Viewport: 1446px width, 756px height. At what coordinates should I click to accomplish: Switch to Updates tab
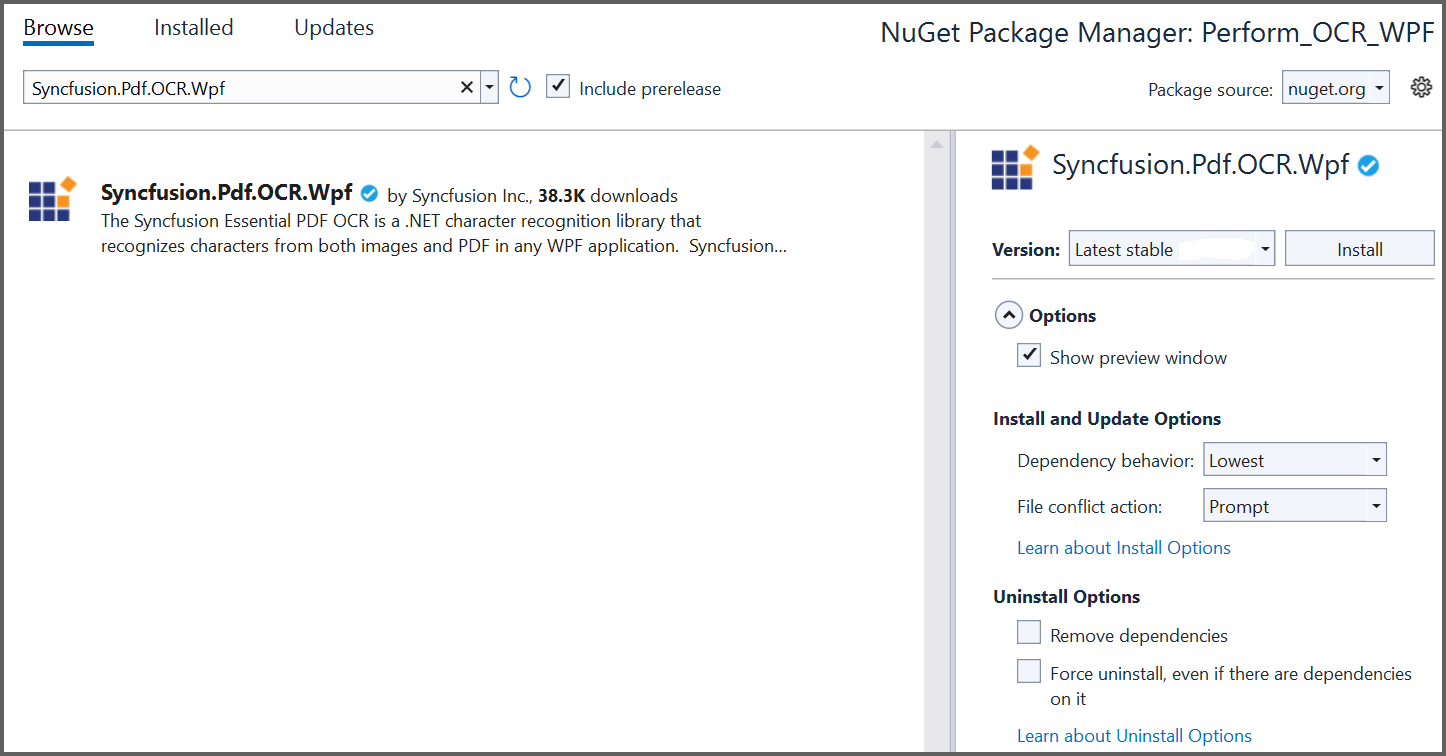[x=334, y=28]
